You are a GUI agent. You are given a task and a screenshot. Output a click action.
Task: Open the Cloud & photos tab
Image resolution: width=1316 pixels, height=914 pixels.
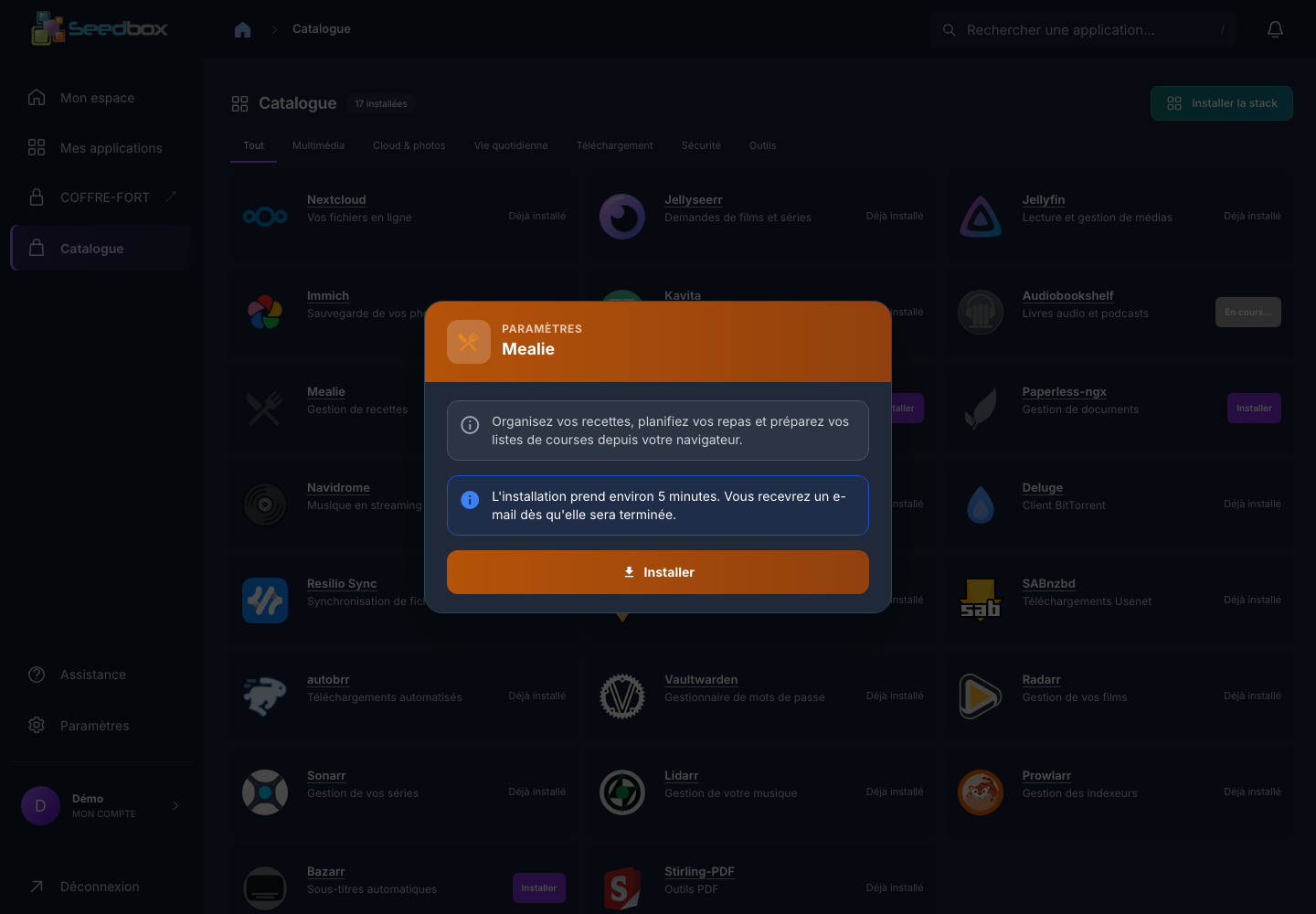pos(409,145)
